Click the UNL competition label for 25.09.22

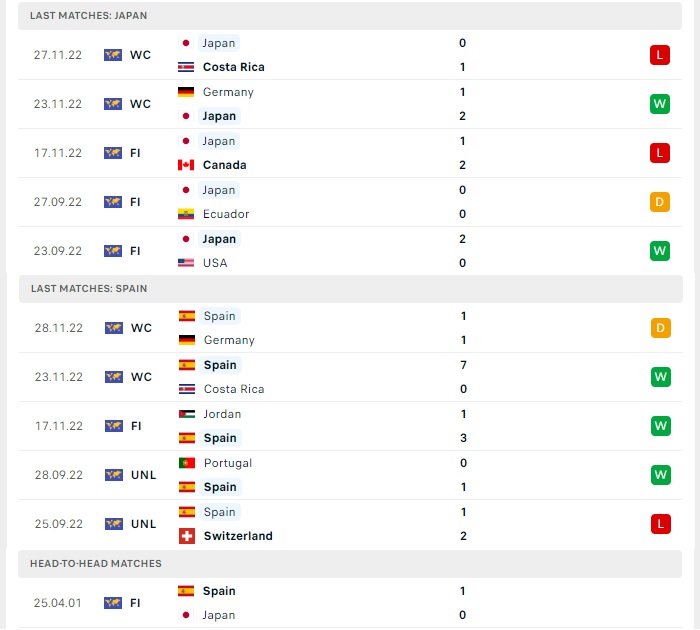[143, 524]
